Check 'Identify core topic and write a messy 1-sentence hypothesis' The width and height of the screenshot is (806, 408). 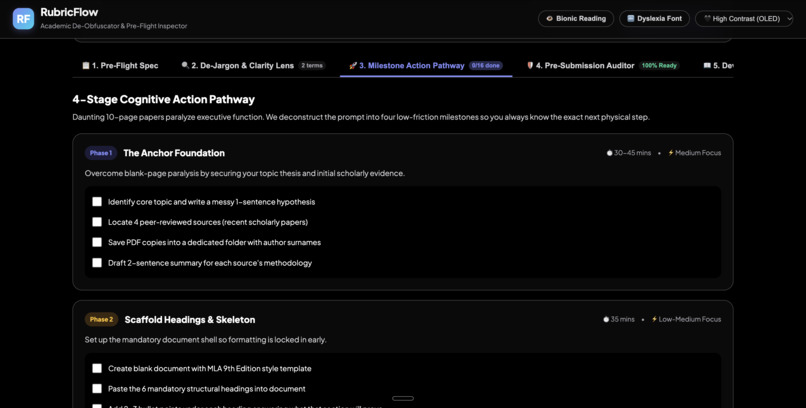[97, 201]
